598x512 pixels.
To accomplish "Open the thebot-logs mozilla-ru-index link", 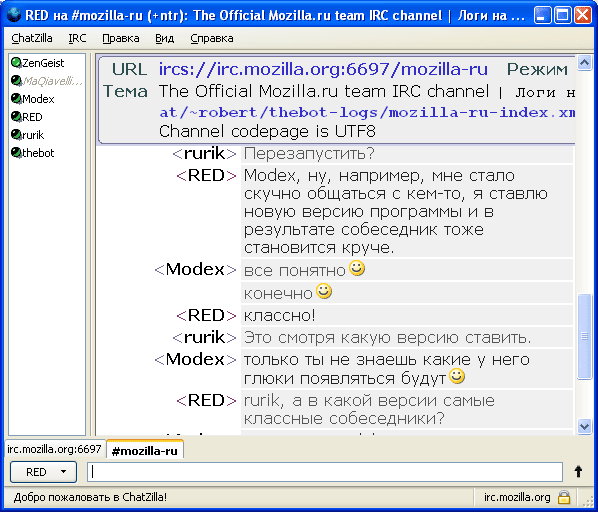I will 367,112.
